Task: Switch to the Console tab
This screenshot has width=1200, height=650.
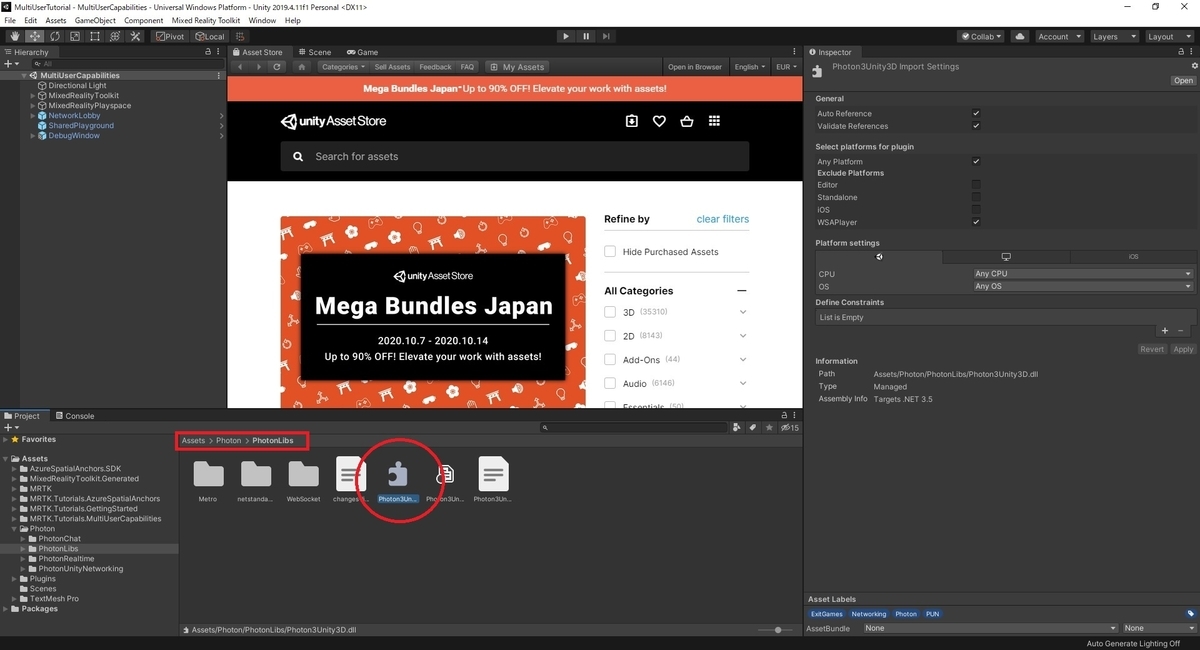Action: (x=74, y=416)
